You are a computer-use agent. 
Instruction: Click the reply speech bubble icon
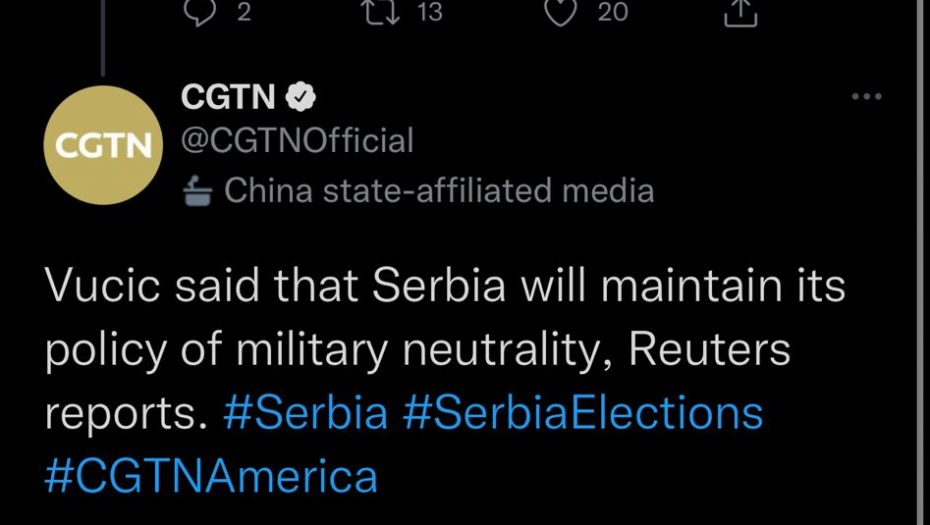(201, 11)
